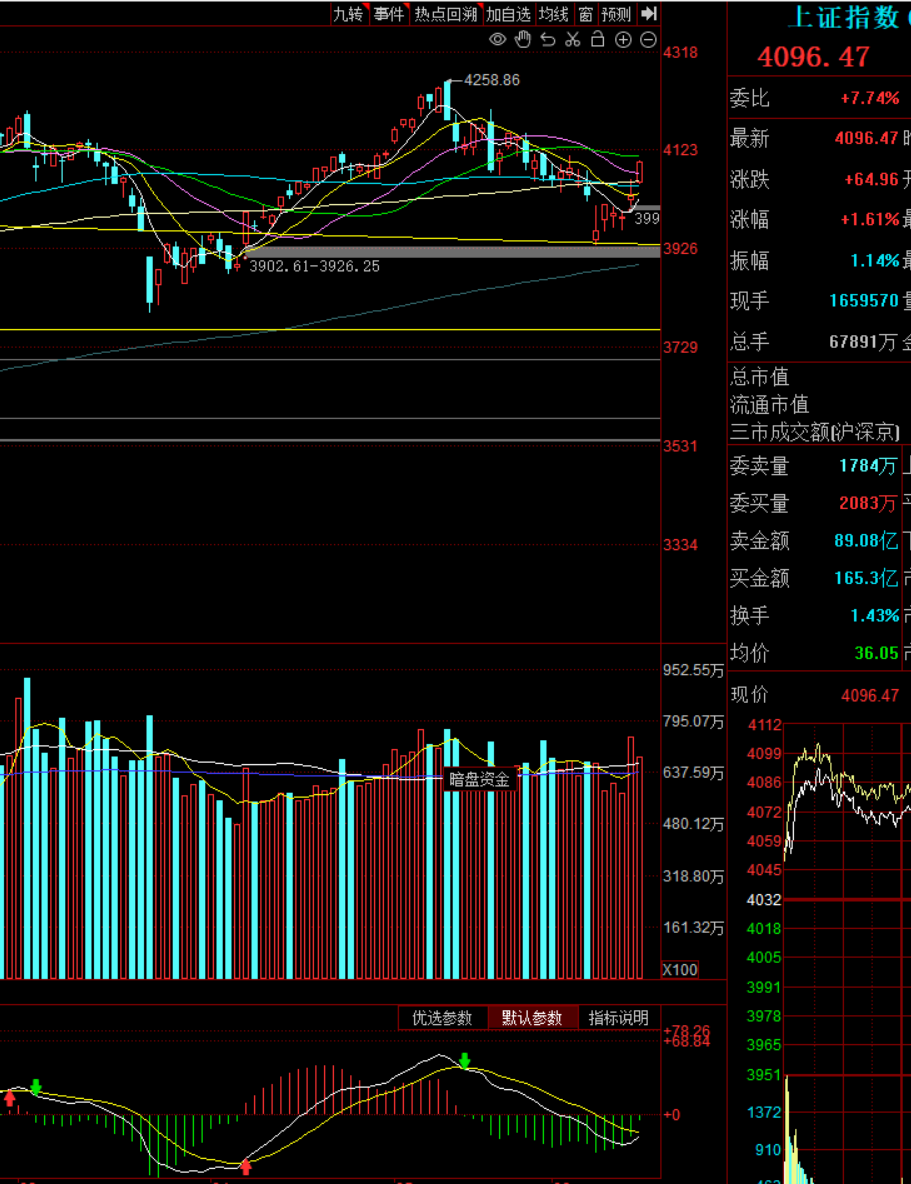Click the 买金额 165.3亿 value
The width and height of the screenshot is (911, 1184).
click(866, 578)
